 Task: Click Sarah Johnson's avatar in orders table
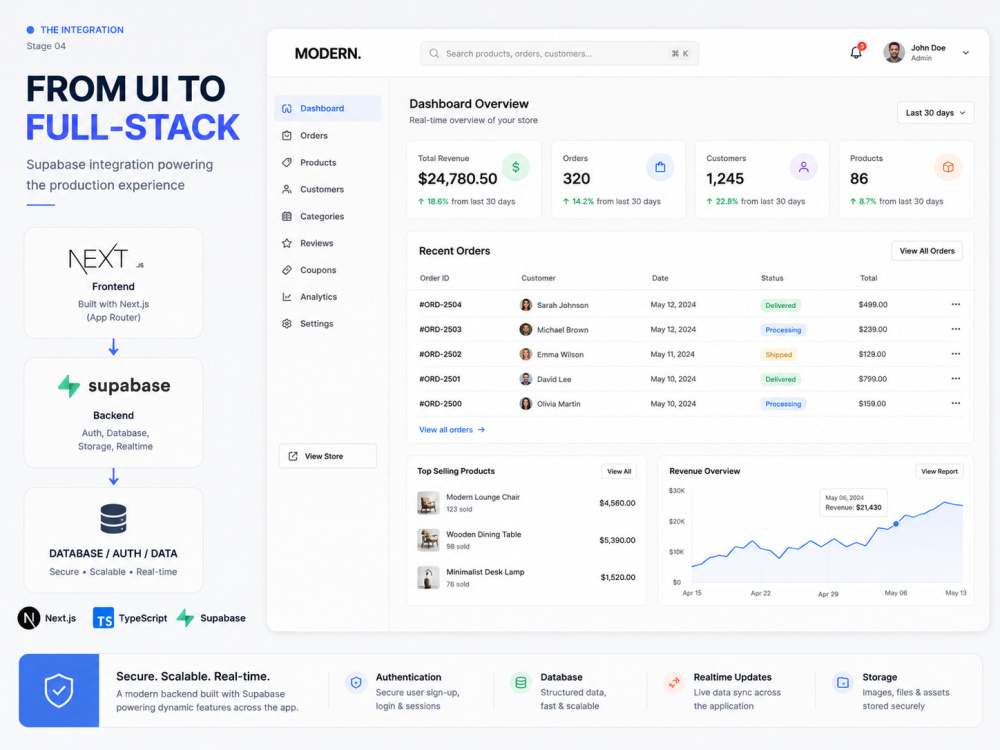tap(526, 305)
